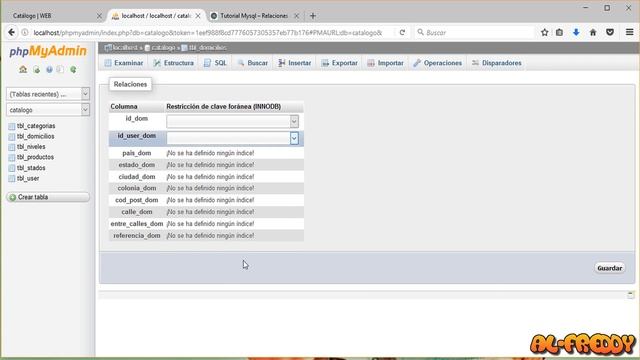The width and height of the screenshot is (640, 360).
Task: Close the Tutorial Mysql tab
Action: point(297,16)
